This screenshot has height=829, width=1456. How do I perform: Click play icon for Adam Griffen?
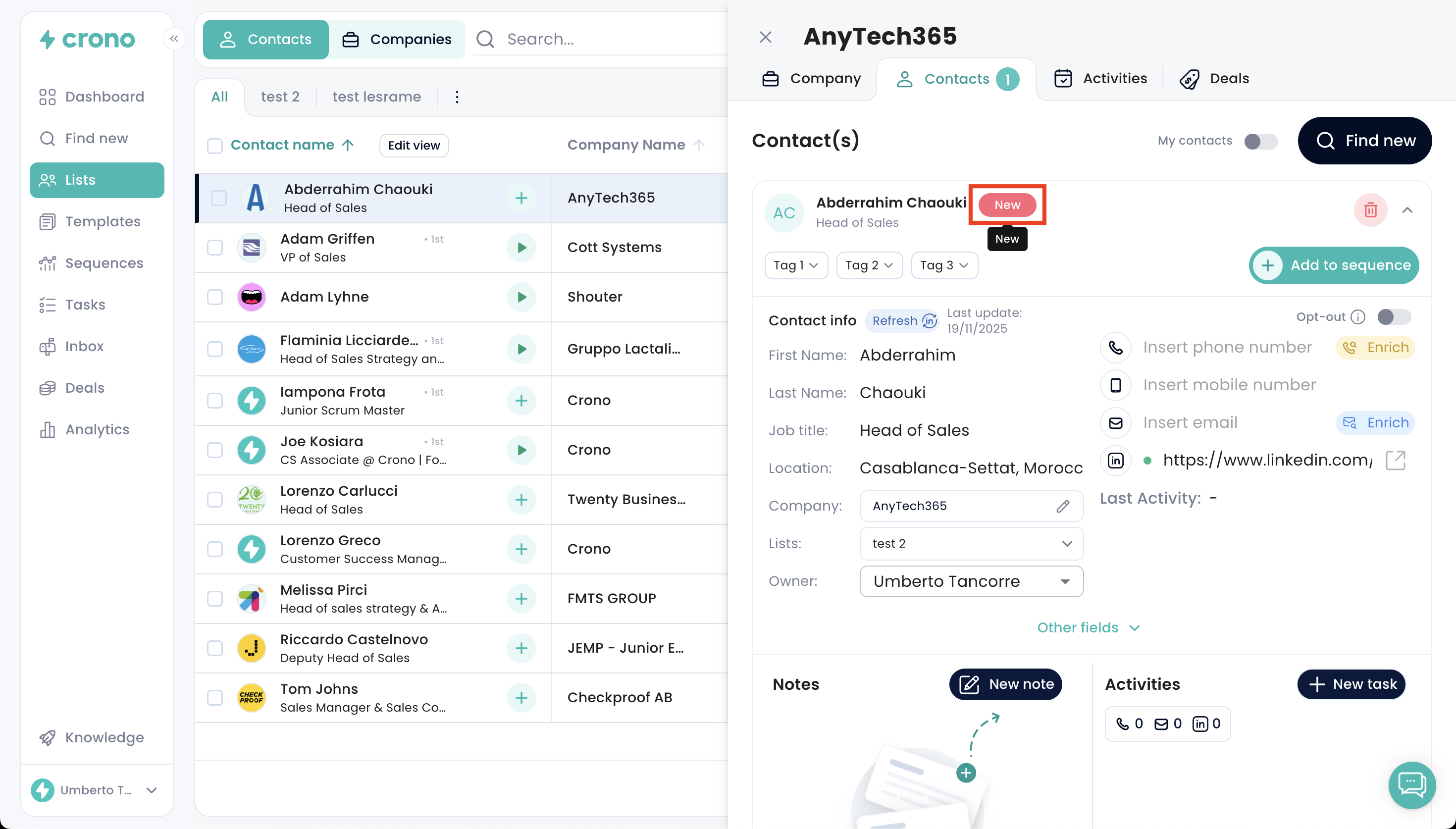click(x=521, y=248)
